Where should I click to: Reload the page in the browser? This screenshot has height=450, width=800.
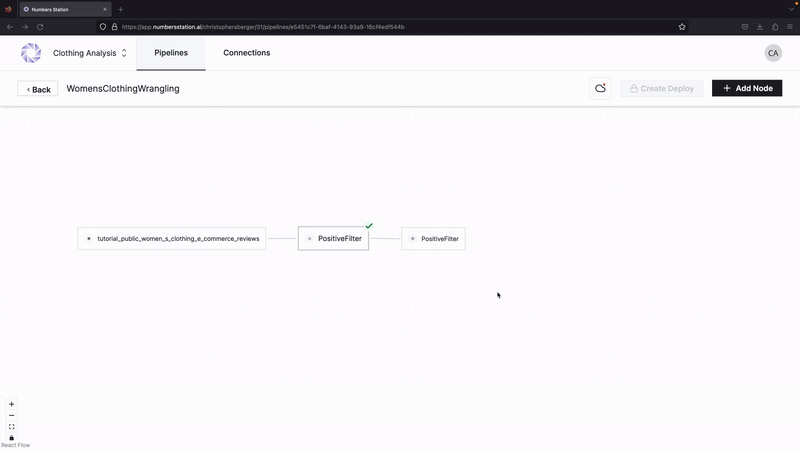coord(40,27)
